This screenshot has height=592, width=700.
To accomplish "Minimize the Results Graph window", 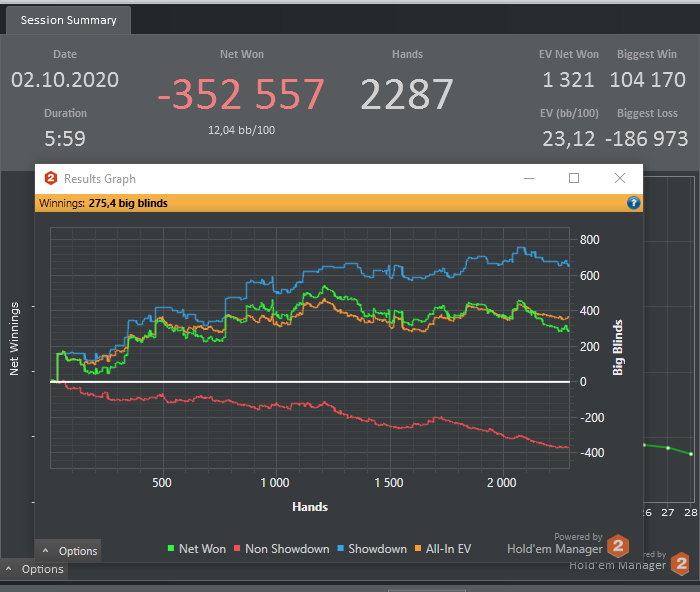I will [x=529, y=178].
